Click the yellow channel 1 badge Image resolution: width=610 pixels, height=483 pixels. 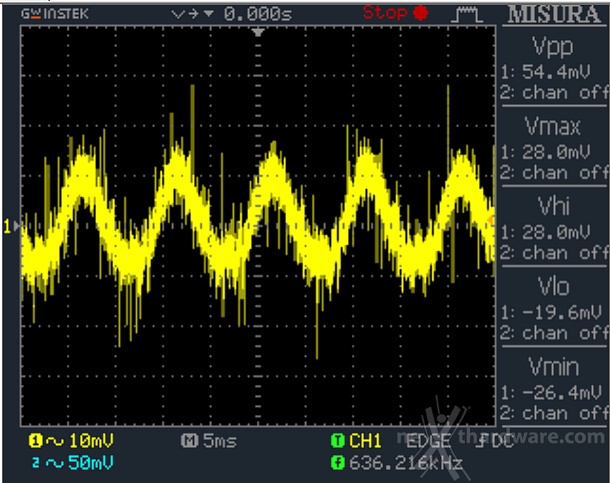[35, 441]
